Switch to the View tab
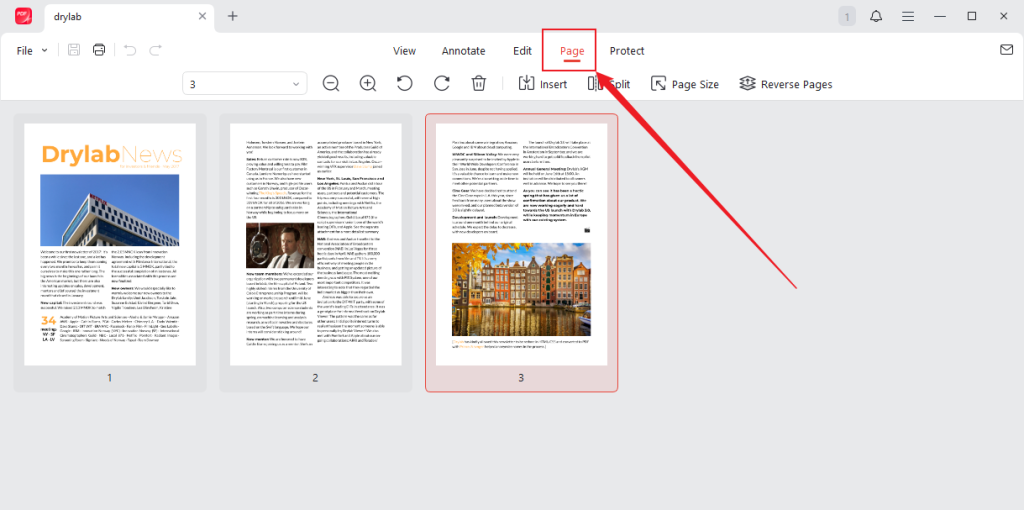1024x510 pixels. click(404, 51)
